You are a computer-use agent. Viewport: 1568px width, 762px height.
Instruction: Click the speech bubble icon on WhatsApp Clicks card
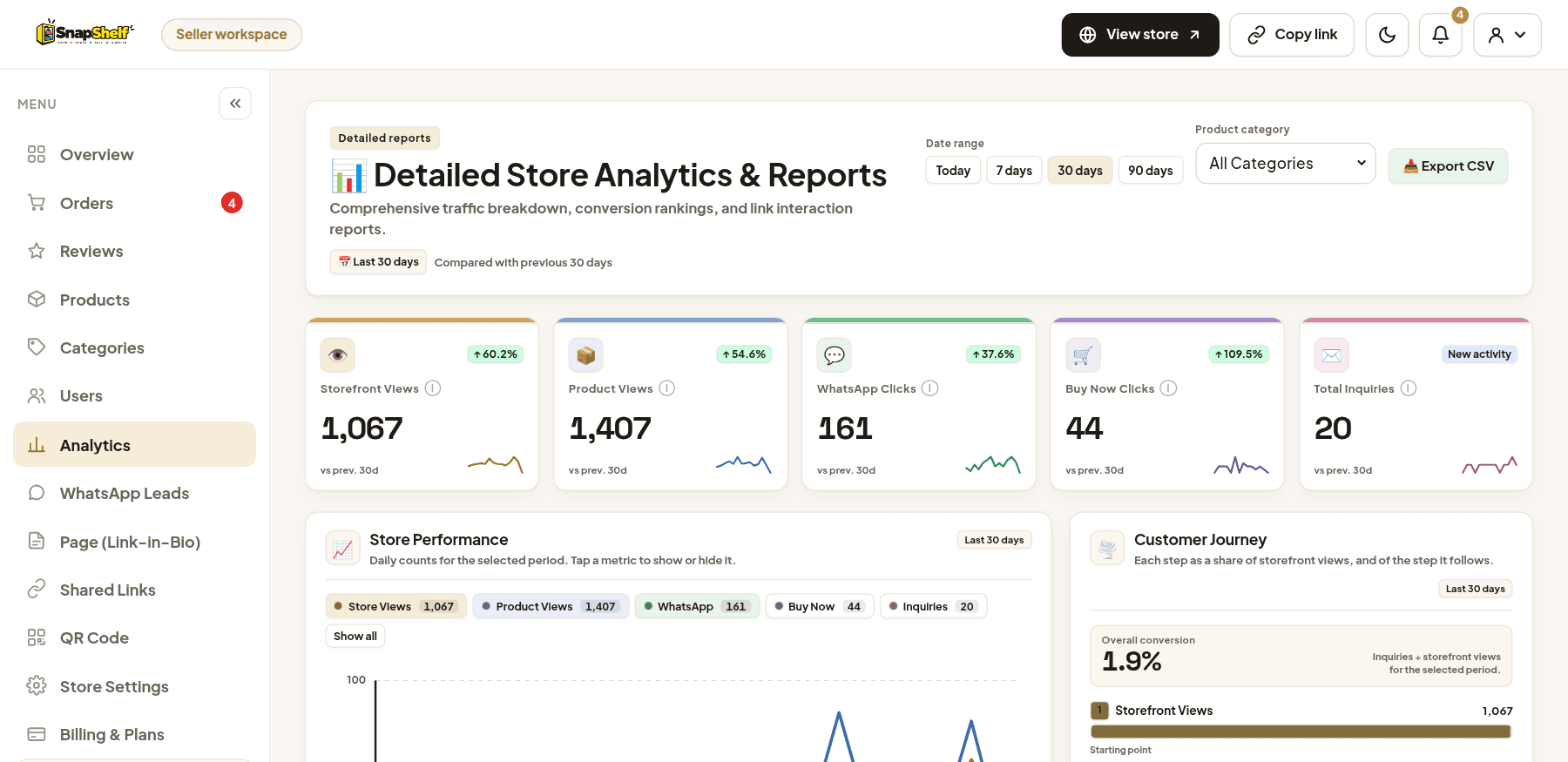coord(835,355)
